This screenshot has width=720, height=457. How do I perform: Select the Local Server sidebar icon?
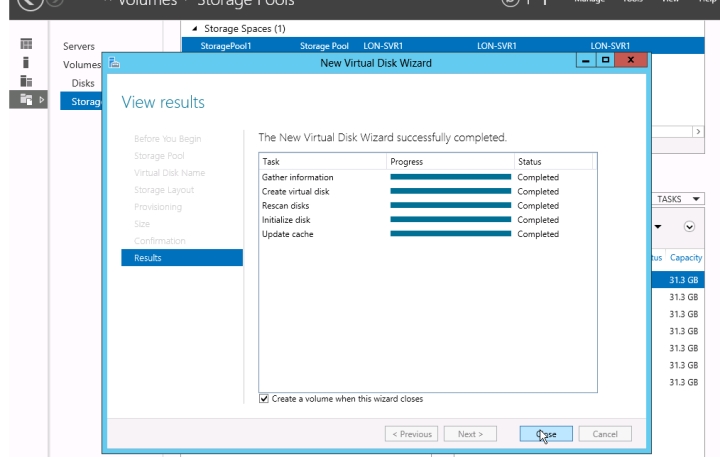27,63
